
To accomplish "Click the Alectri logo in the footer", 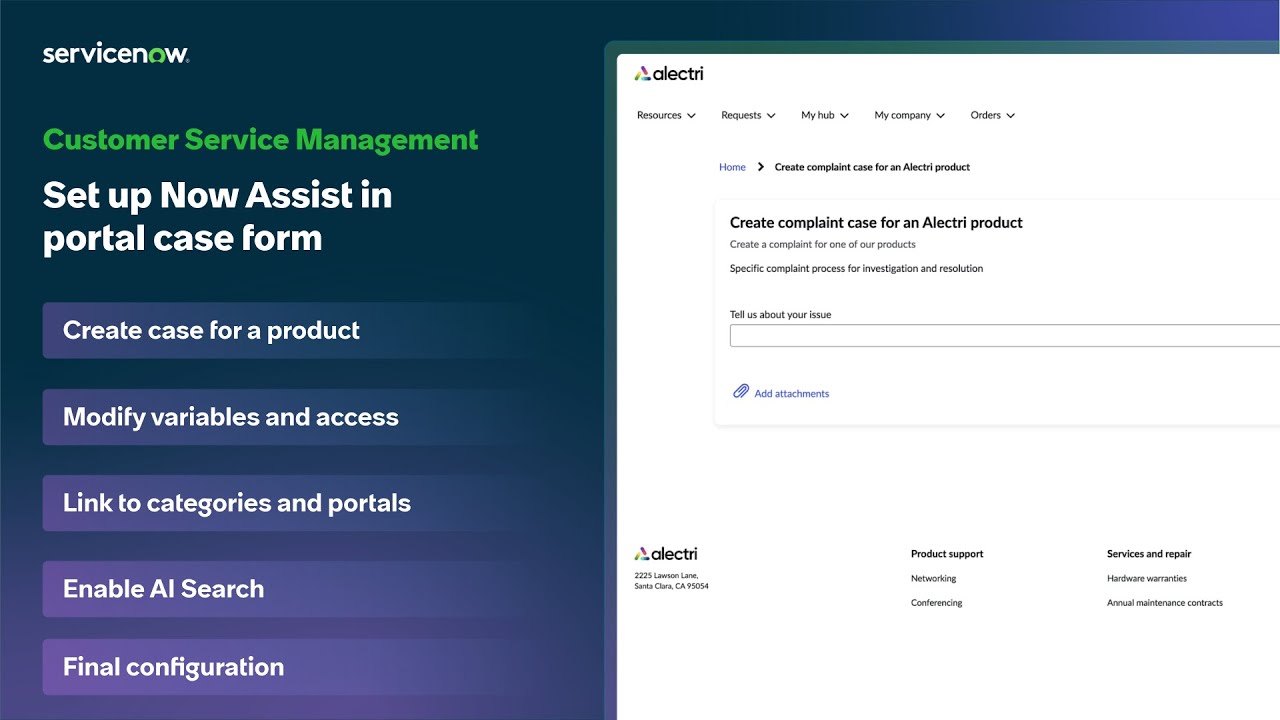I will point(666,553).
